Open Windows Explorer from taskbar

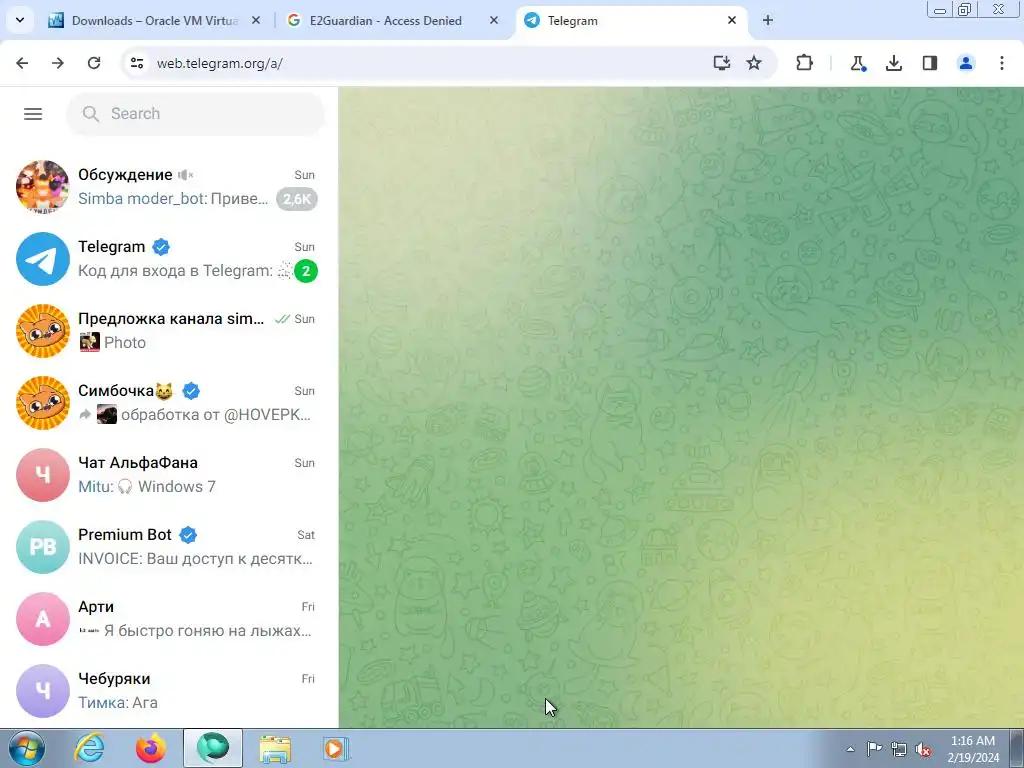pos(275,748)
